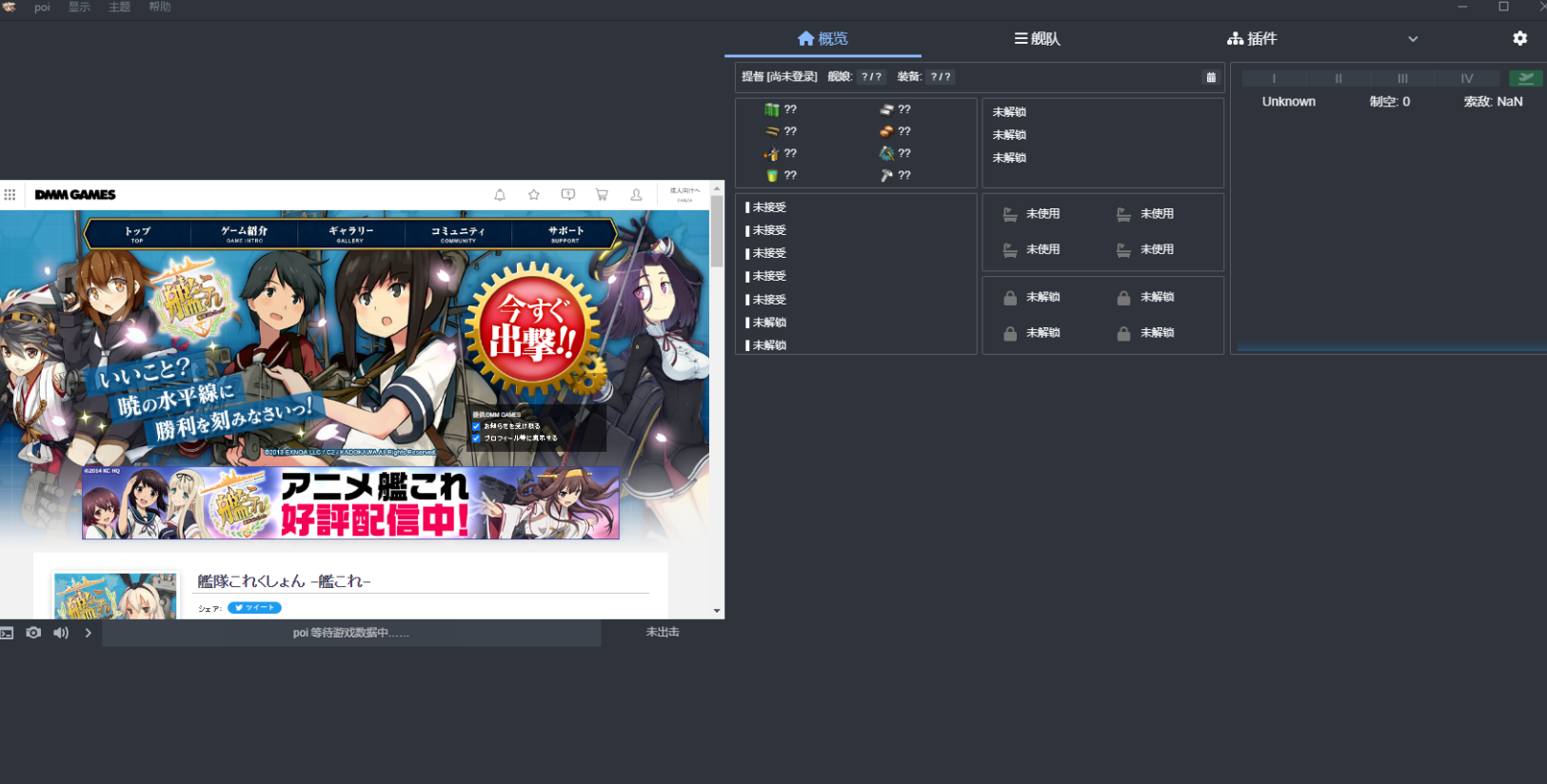Viewport: 1547px width, 784px height.
Task: Toggle the プロフィール等に表示する checkbox
Action: point(476,438)
